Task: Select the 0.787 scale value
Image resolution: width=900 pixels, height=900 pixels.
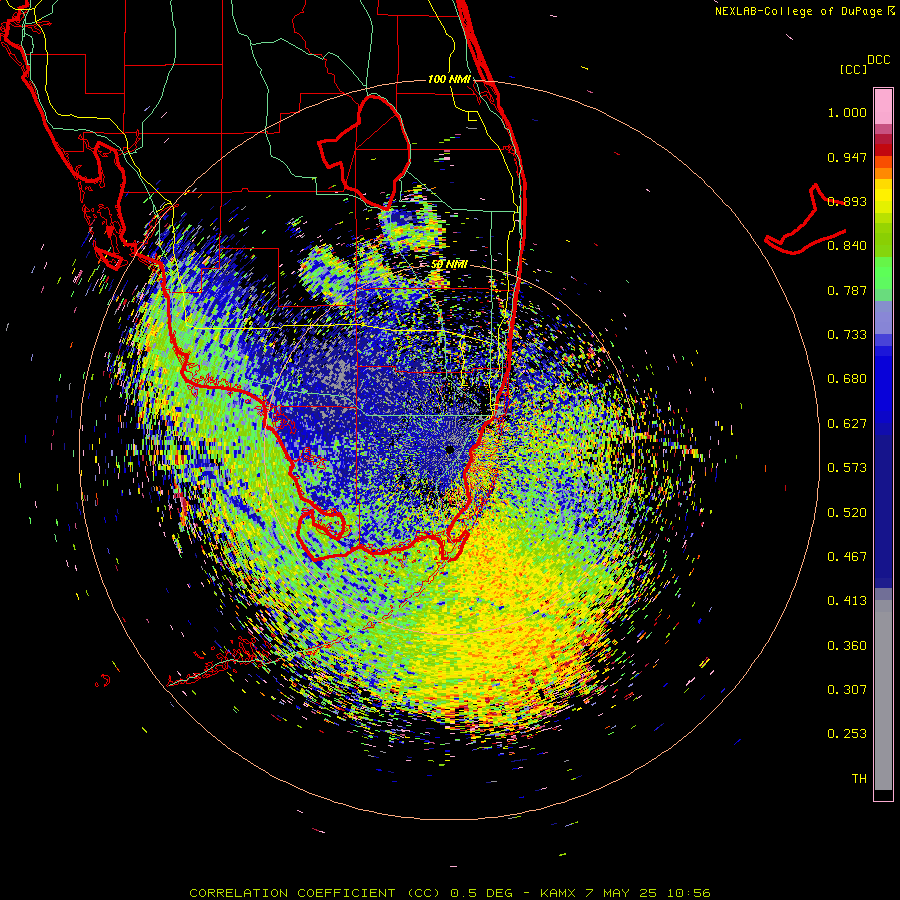Action: tap(847, 290)
